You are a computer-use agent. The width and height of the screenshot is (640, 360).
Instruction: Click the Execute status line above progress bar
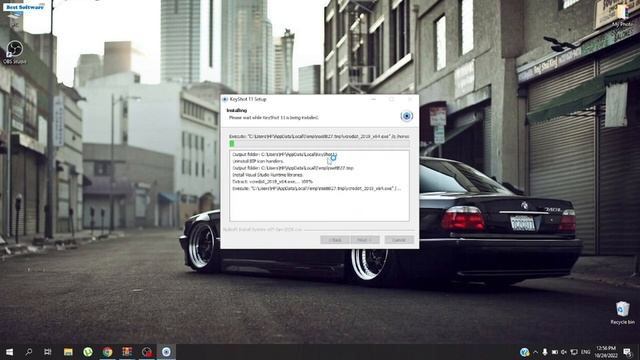[319, 136]
